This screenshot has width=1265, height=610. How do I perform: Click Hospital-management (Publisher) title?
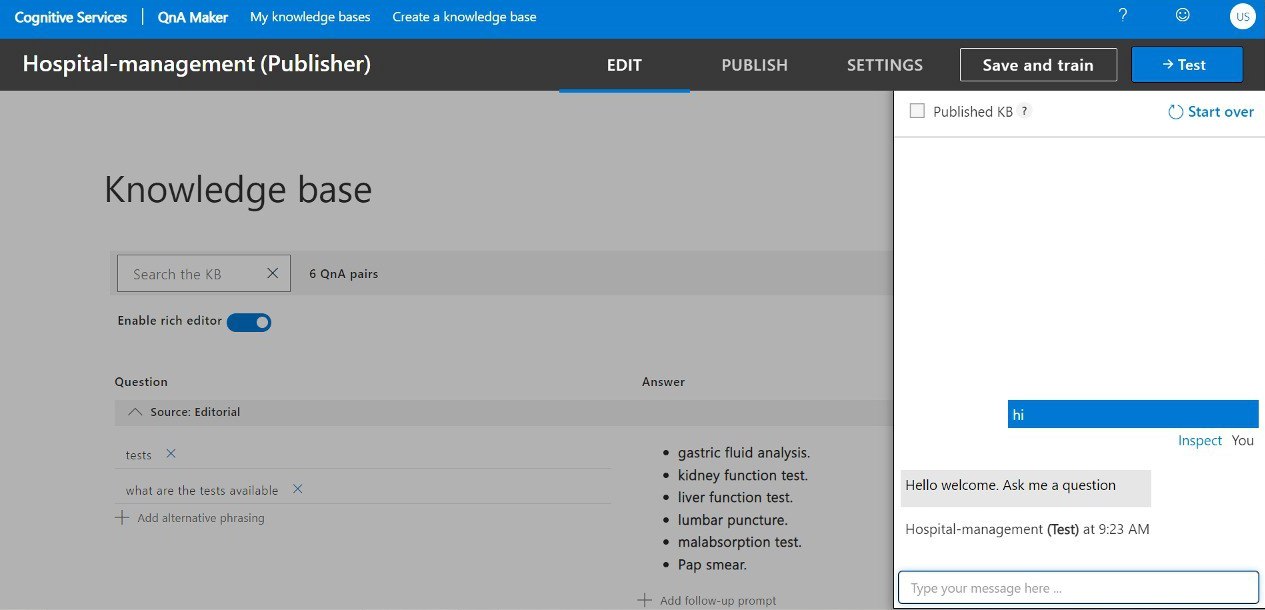197,64
